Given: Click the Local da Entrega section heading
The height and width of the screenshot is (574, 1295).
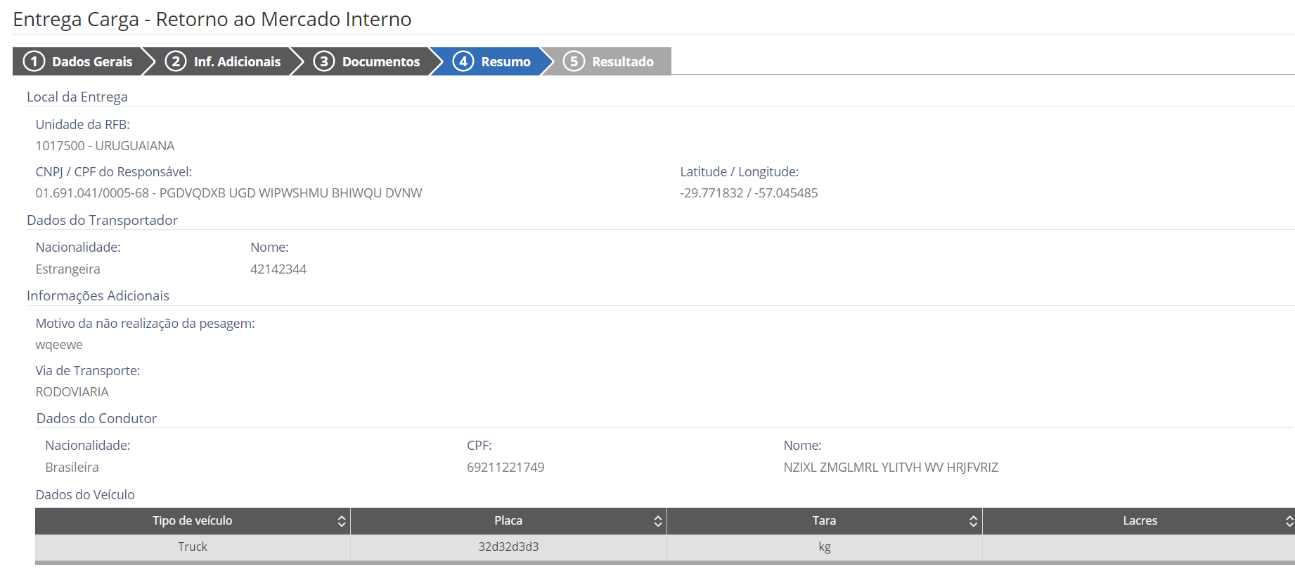Looking at the screenshot, I should [x=77, y=97].
